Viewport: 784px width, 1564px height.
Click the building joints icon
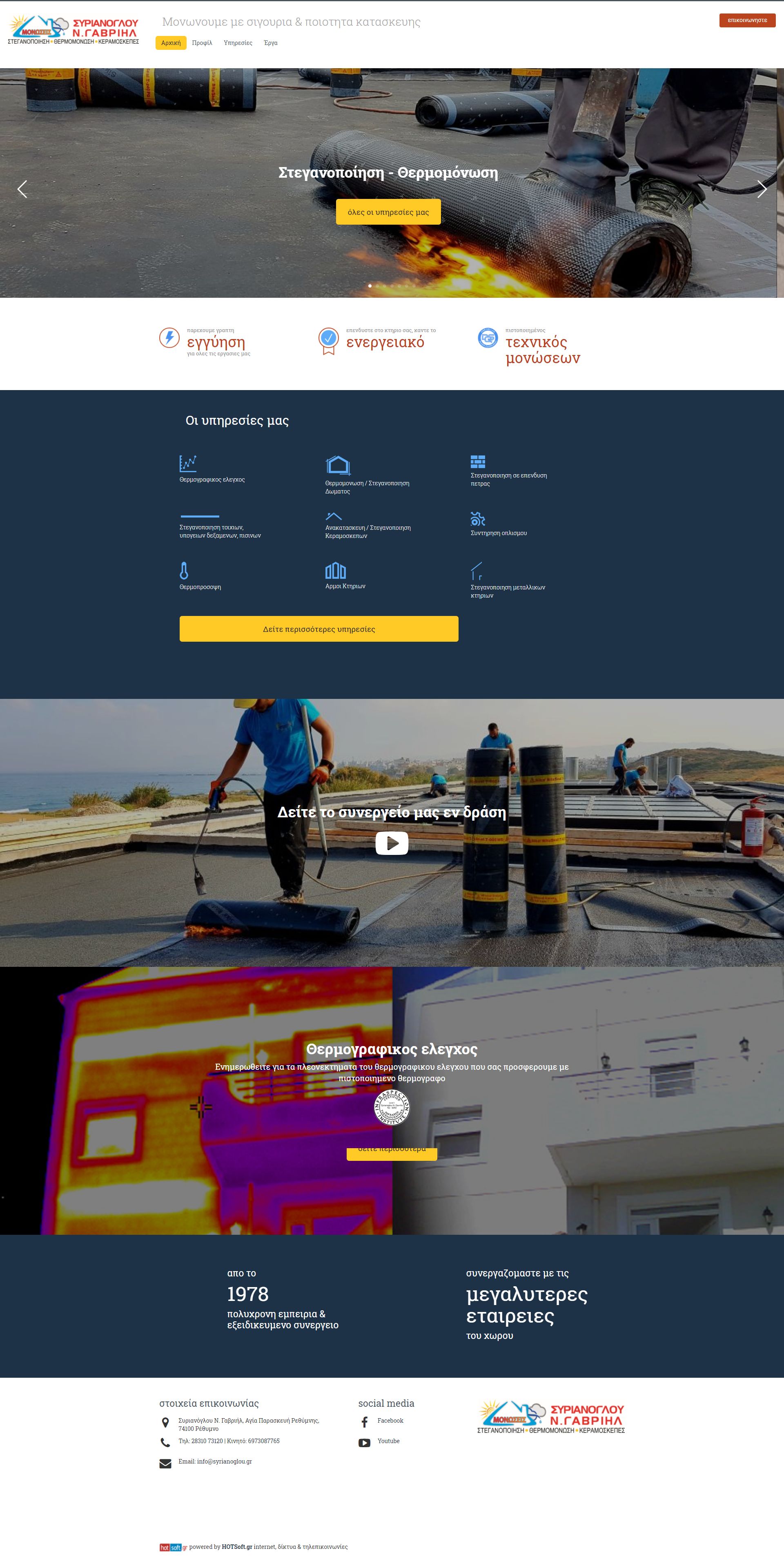336,571
